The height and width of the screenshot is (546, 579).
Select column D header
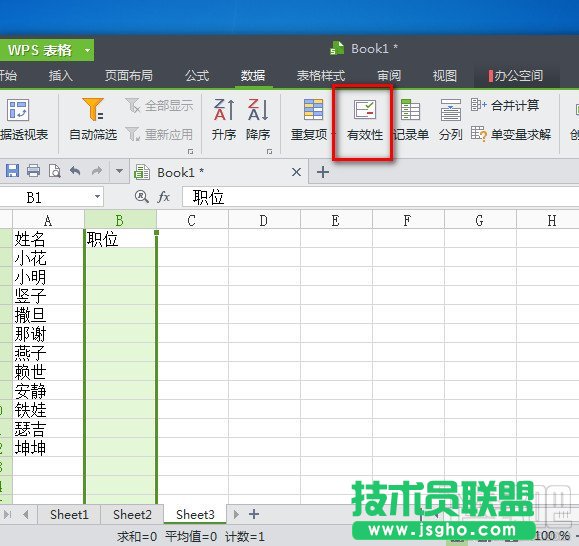[264, 220]
